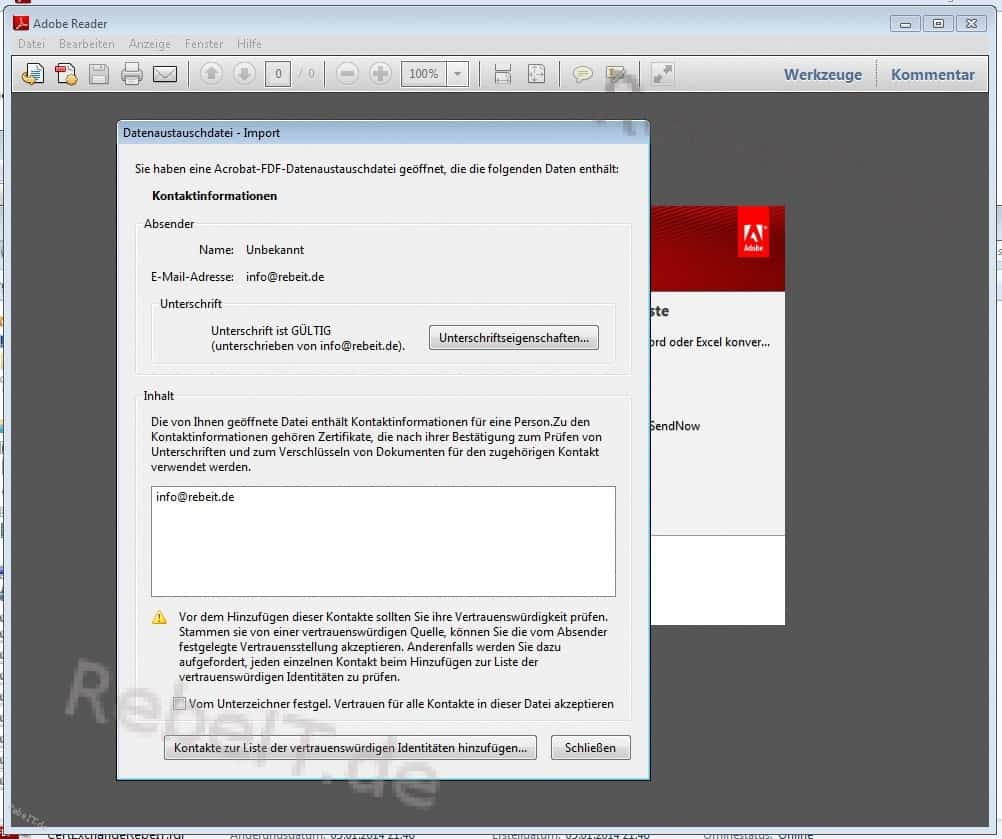
Task: Close the Adobe Reader window
Action: [971, 24]
